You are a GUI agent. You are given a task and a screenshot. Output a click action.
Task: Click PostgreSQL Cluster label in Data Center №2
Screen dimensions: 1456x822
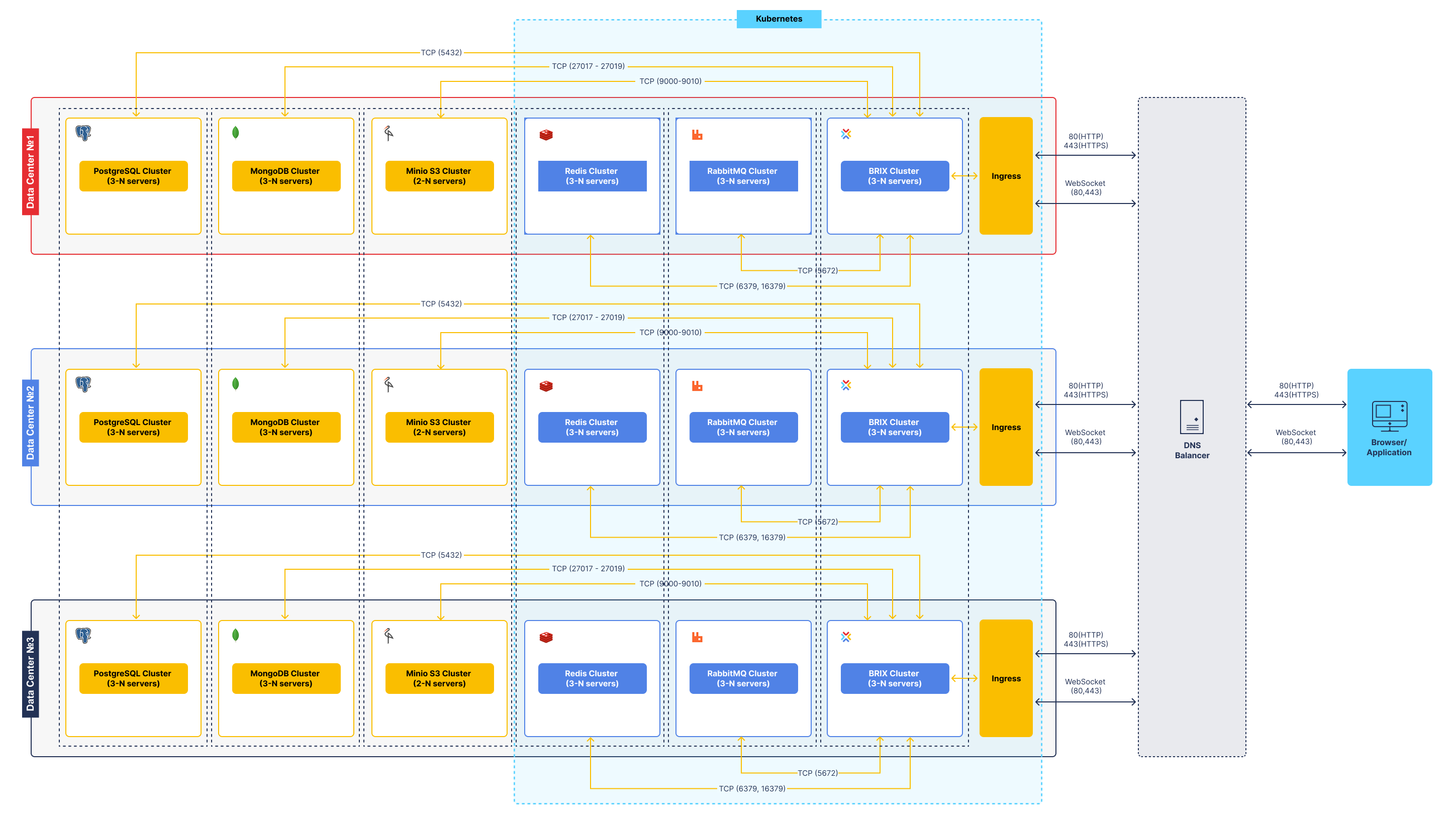(x=133, y=427)
